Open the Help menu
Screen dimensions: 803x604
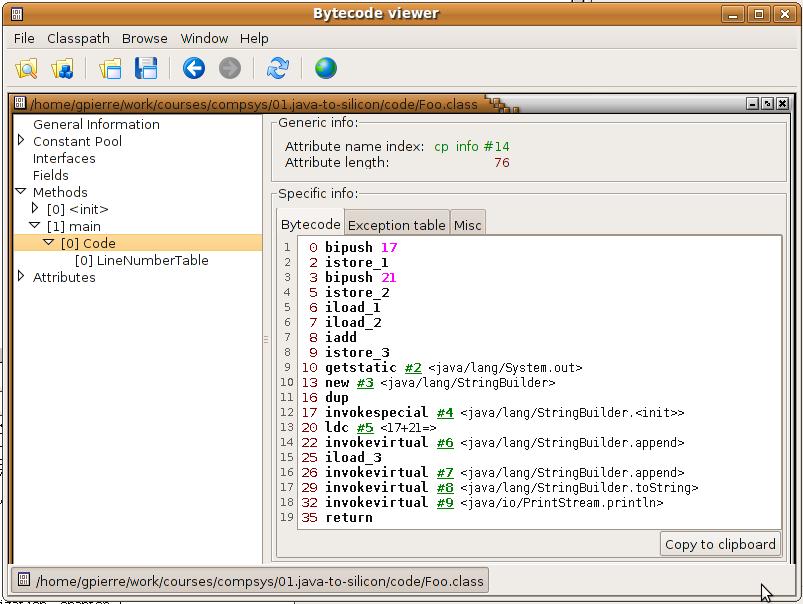254,38
